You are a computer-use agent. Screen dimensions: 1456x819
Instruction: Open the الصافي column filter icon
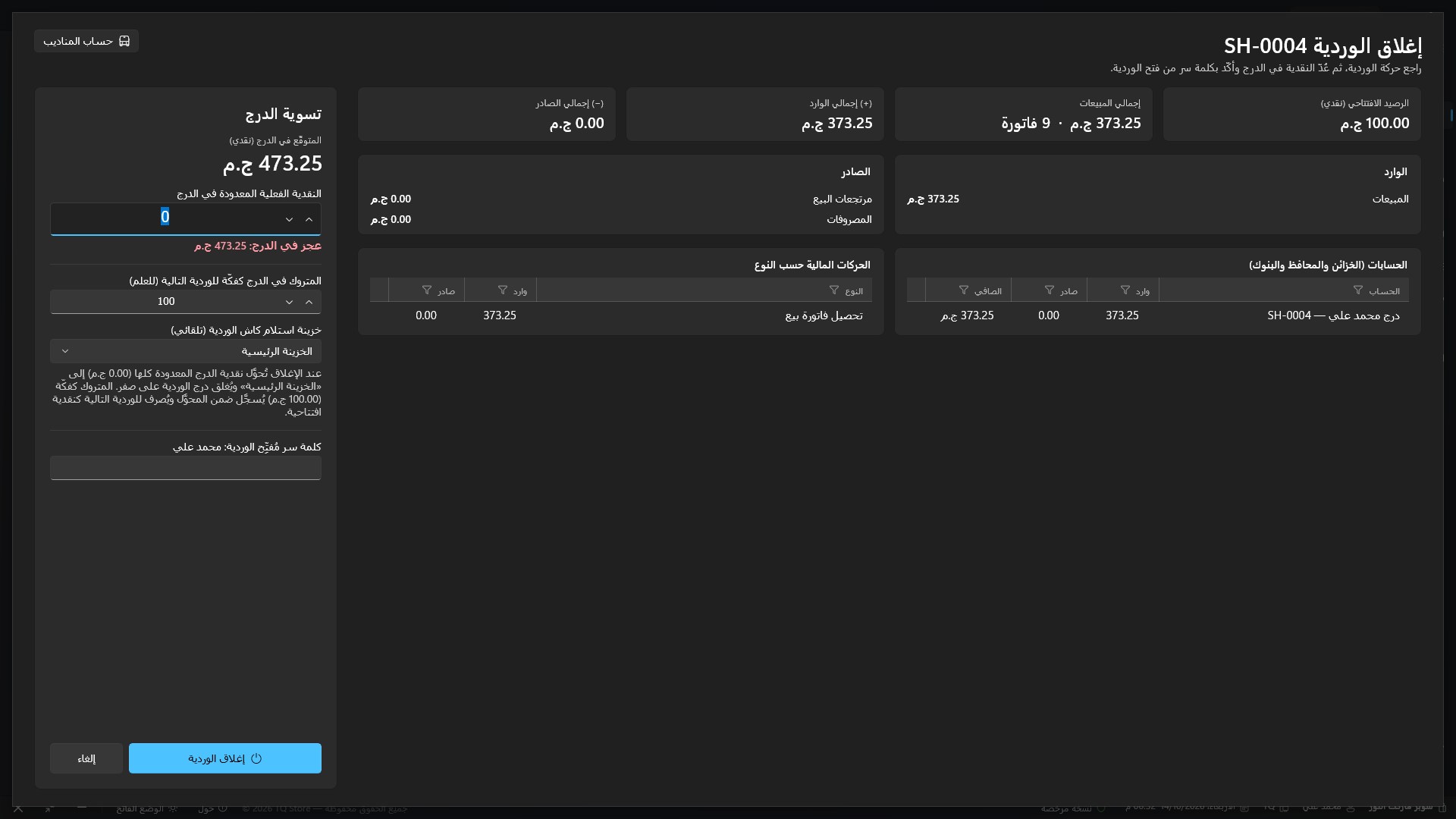point(963,290)
